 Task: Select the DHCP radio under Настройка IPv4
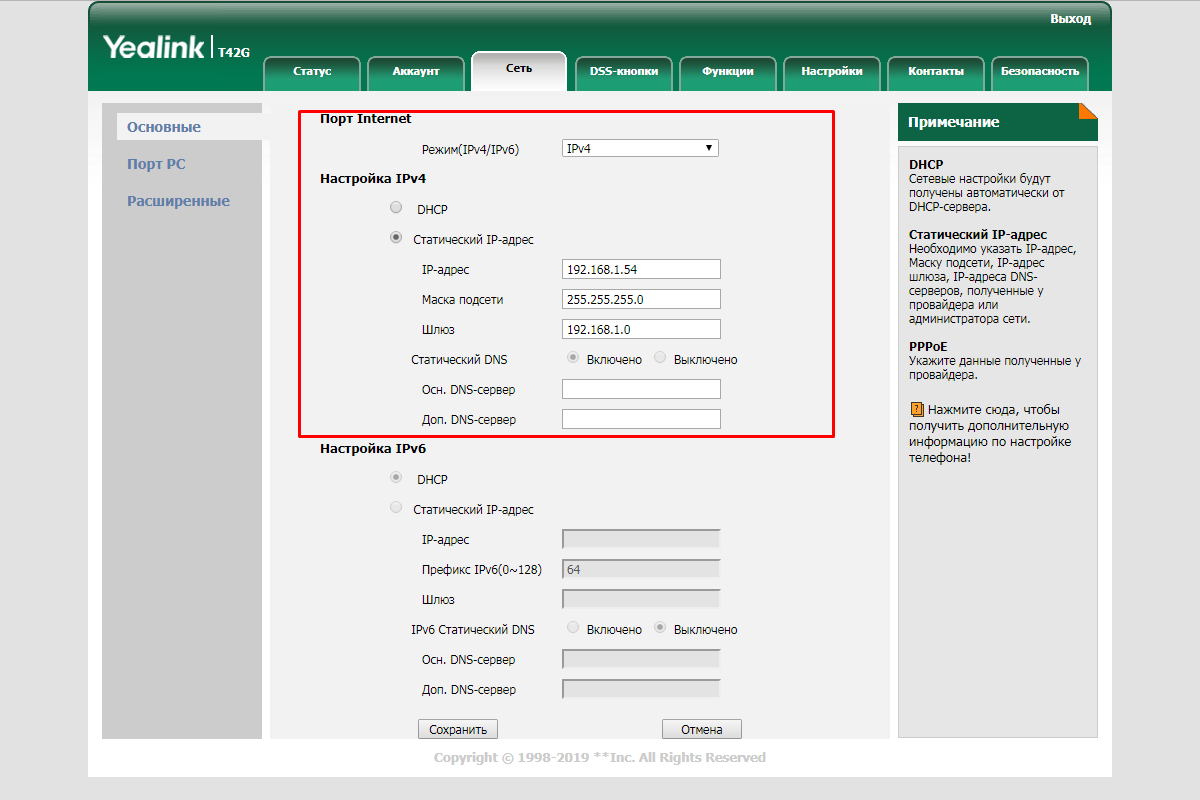[395, 207]
